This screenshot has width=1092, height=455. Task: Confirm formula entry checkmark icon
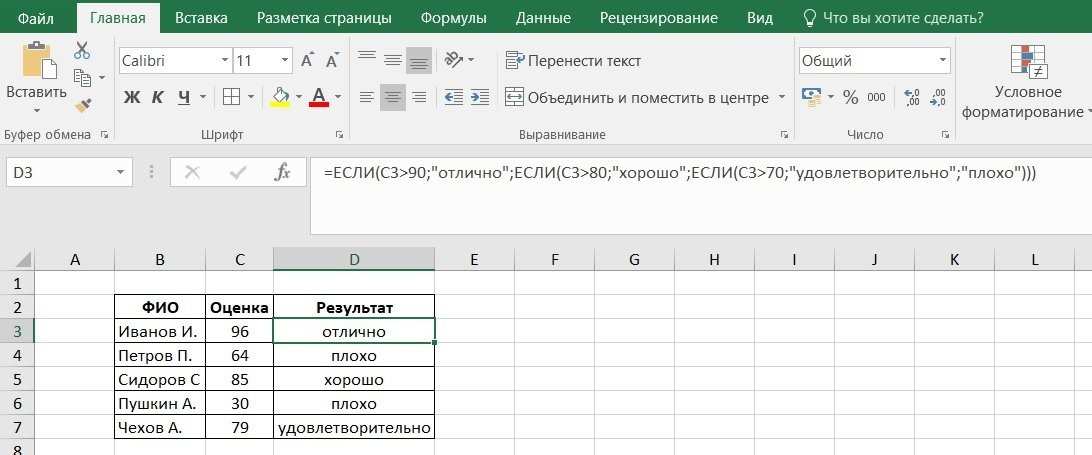click(238, 172)
